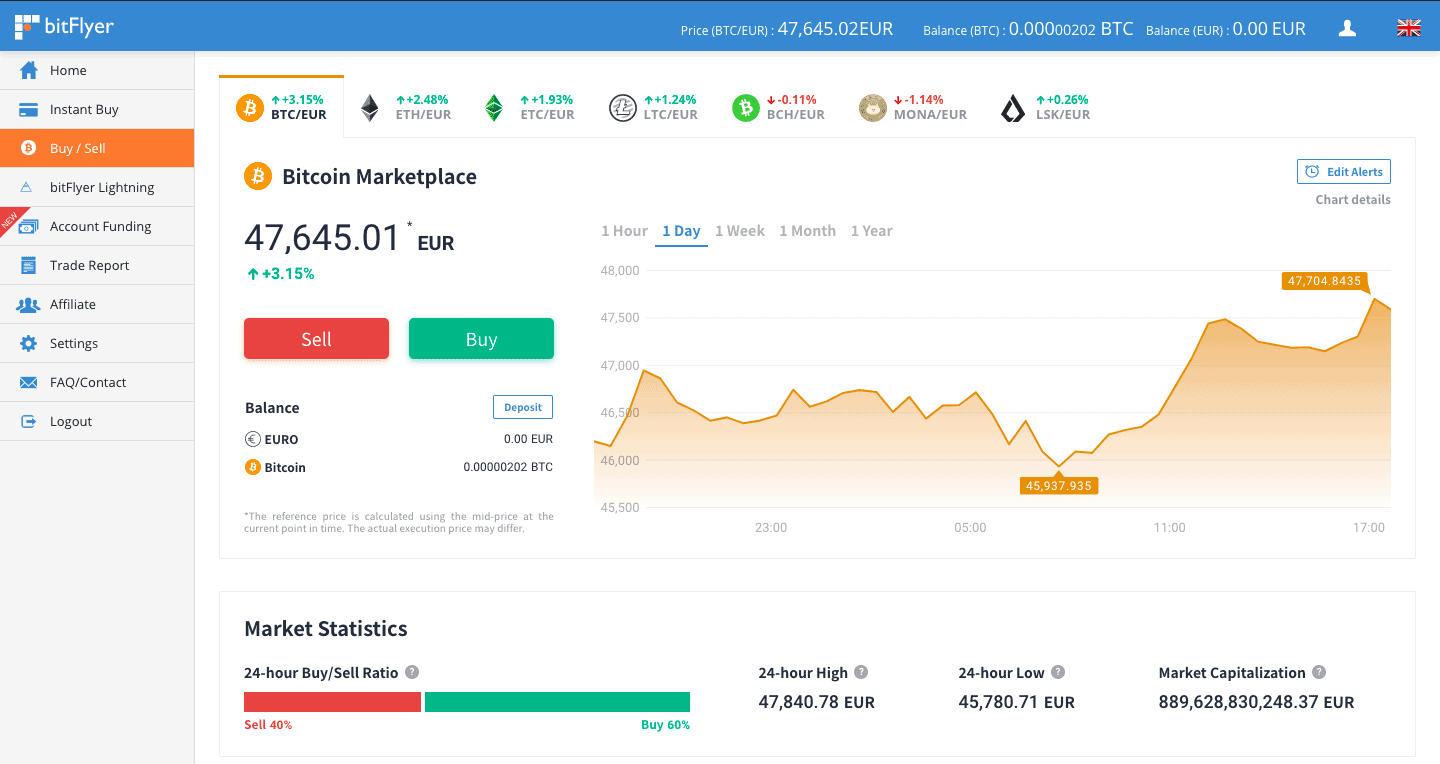Viewport: 1440px width, 764px height.
Task: Set chart range to 1 Year
Action: tap(872, 231)
